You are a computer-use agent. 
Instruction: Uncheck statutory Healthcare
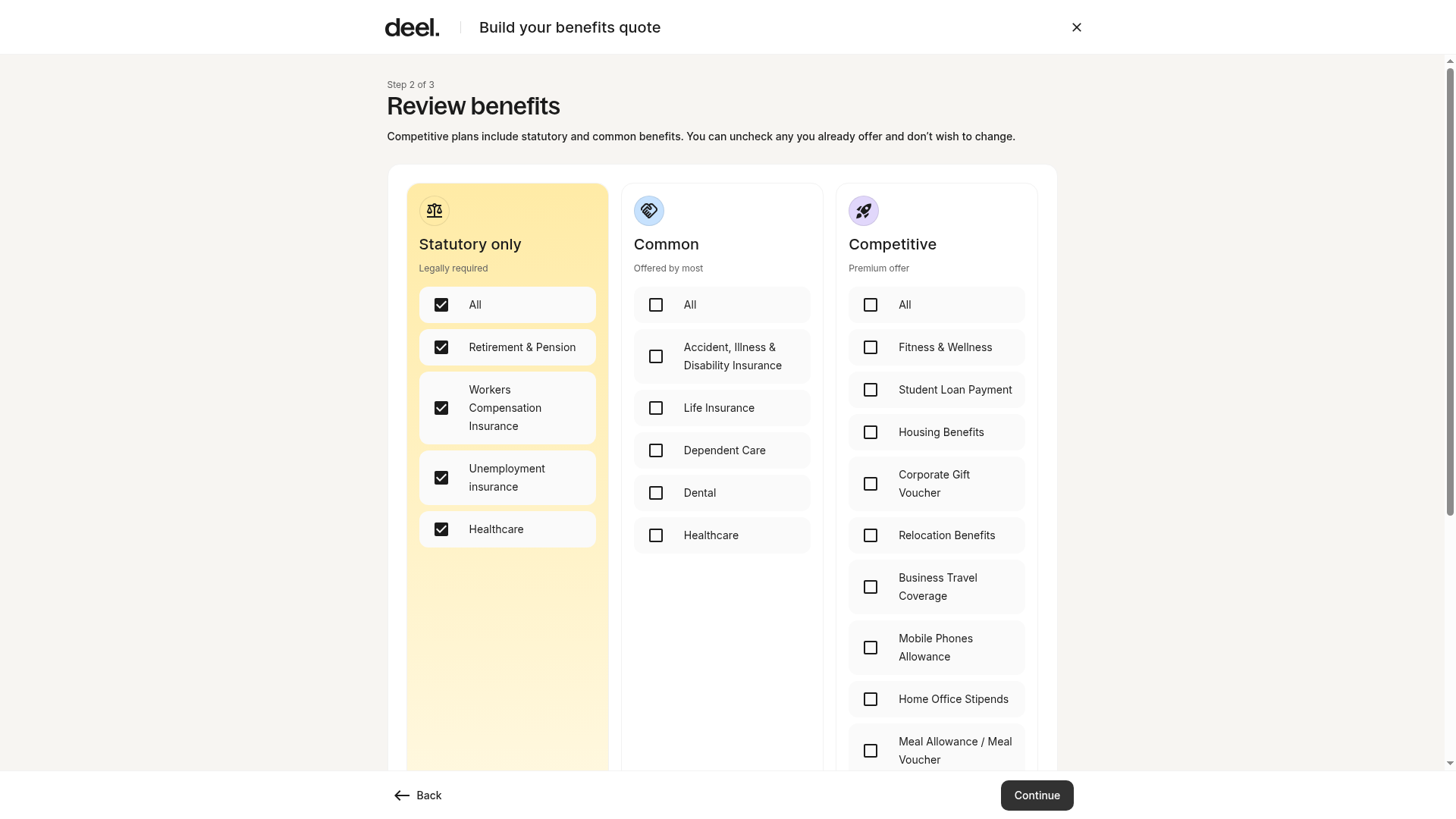point(441,529)
